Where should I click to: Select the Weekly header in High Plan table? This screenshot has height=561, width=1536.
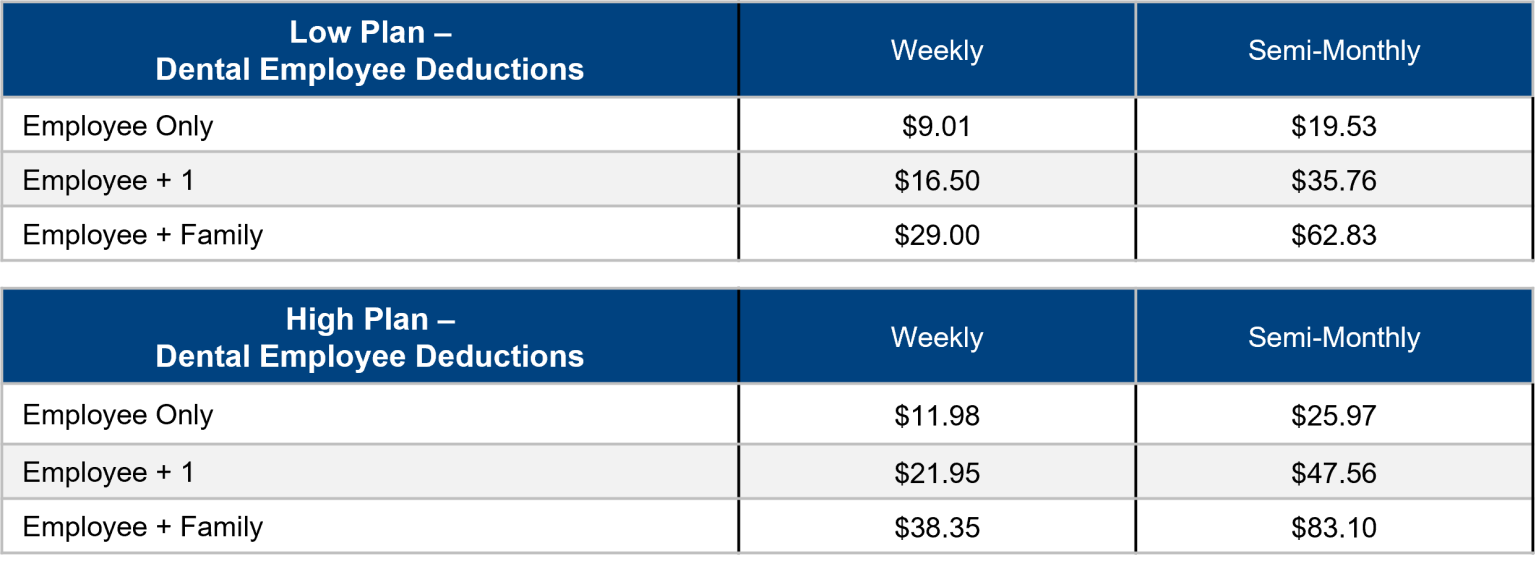(937, 338)
